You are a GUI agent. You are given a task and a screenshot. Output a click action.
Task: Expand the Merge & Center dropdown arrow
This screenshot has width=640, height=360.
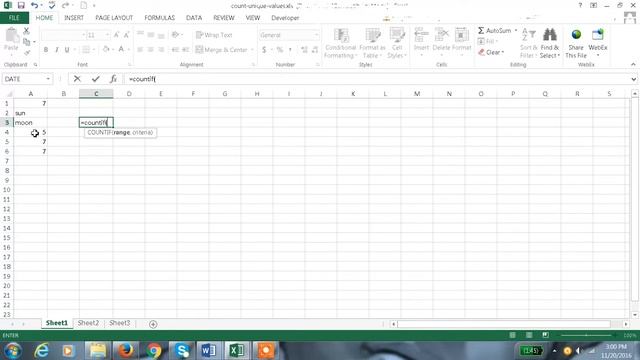coord(252,50)
